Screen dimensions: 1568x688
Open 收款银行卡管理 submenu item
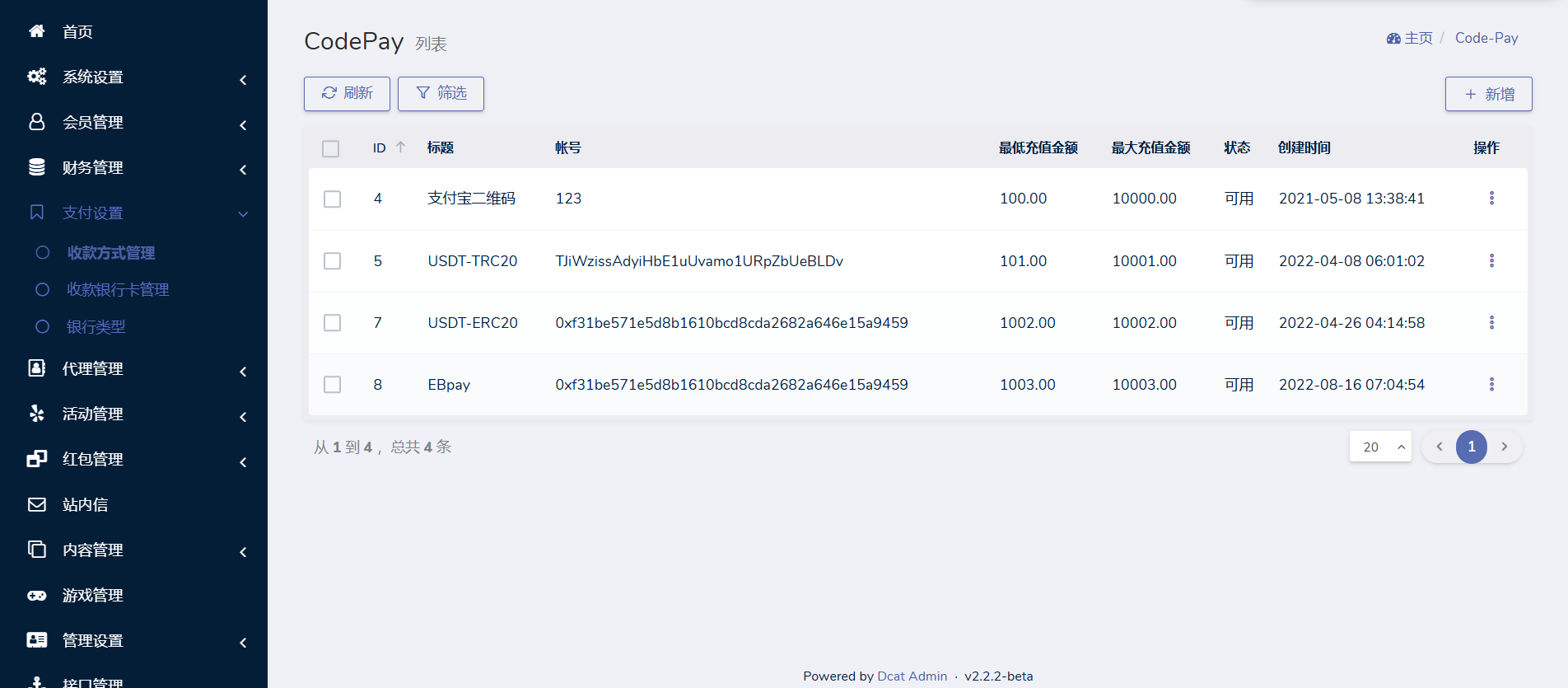pyautogui.click(x=118, y=290)
